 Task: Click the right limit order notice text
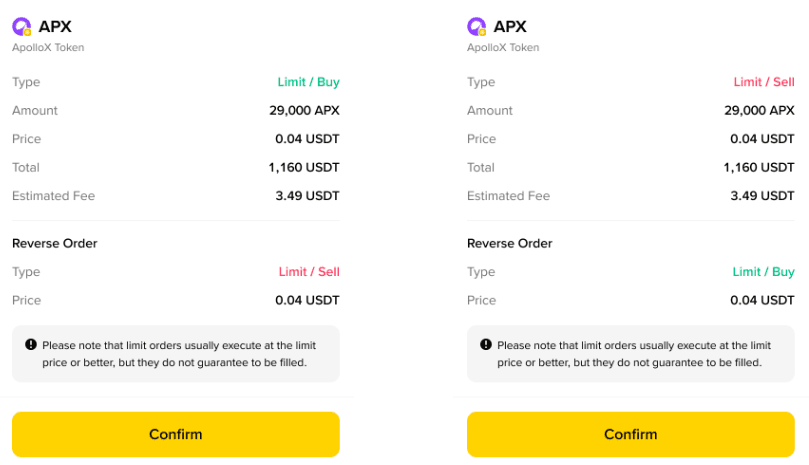click(x=634, y=354)
